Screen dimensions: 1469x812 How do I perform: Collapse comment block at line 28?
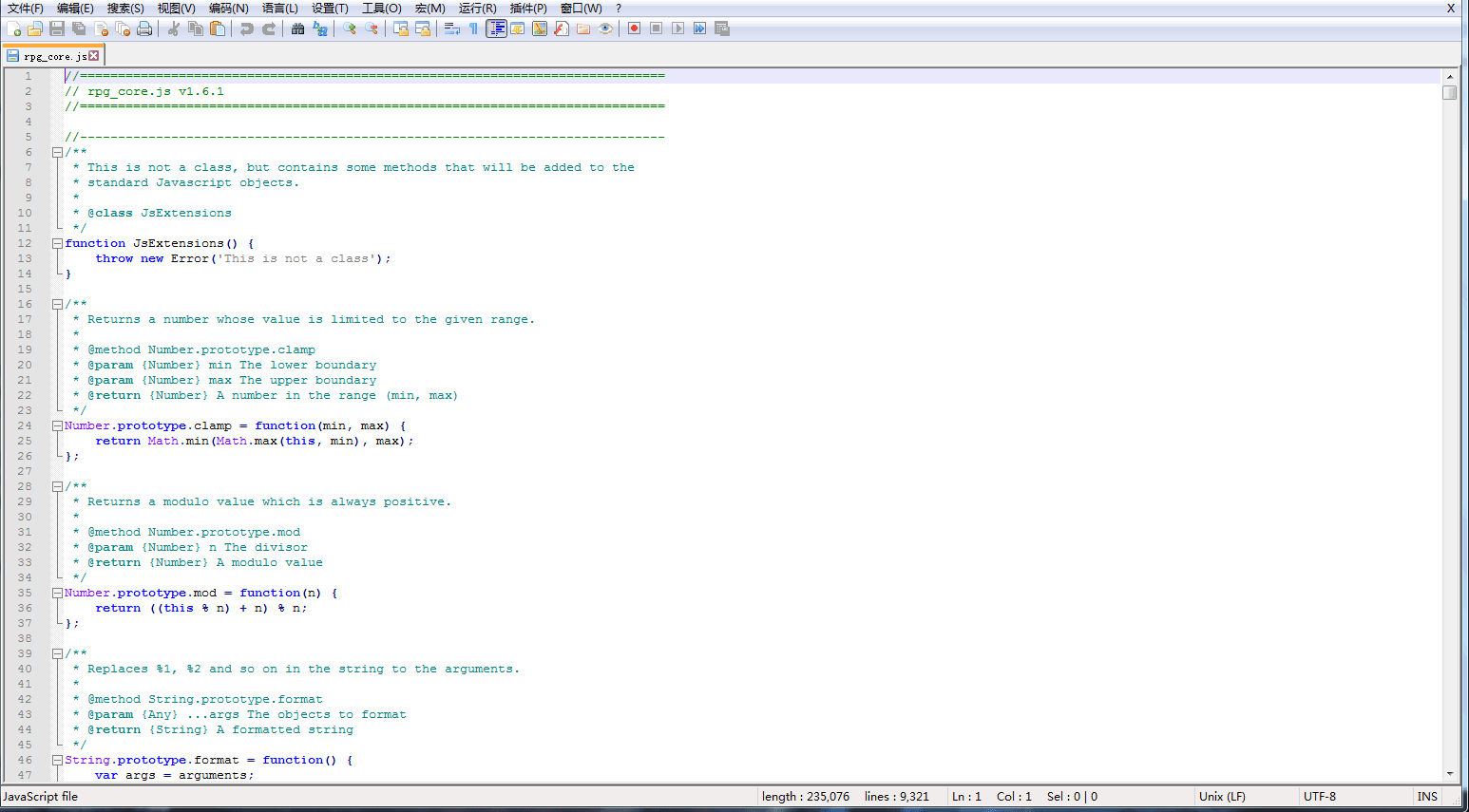point(57,486)
